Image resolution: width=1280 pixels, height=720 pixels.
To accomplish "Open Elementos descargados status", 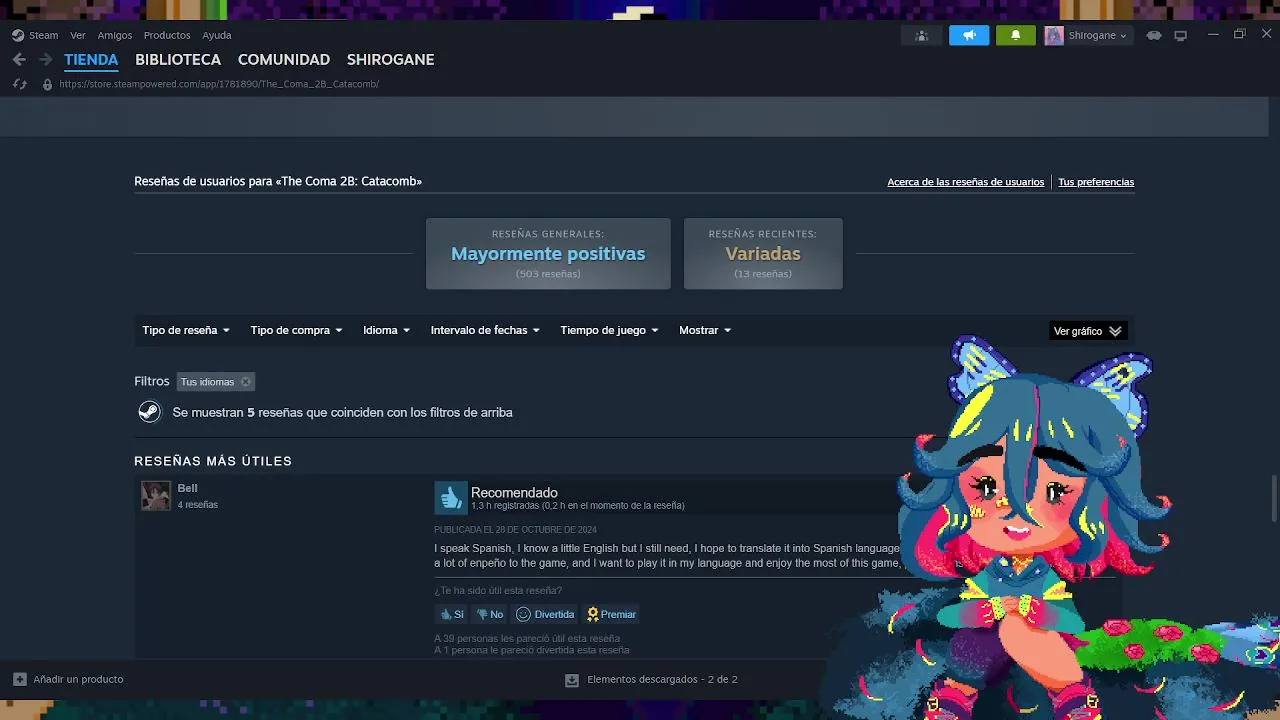I will pyautogui.click(x=662, y=680).
